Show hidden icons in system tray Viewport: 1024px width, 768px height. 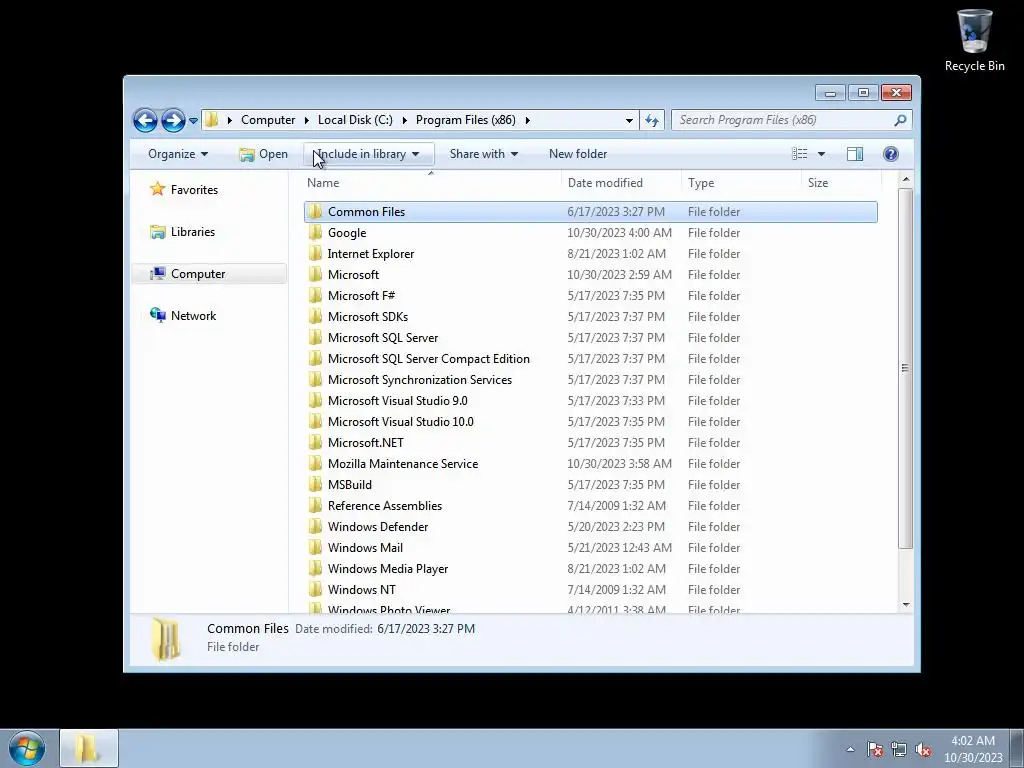tap(850, 749)
